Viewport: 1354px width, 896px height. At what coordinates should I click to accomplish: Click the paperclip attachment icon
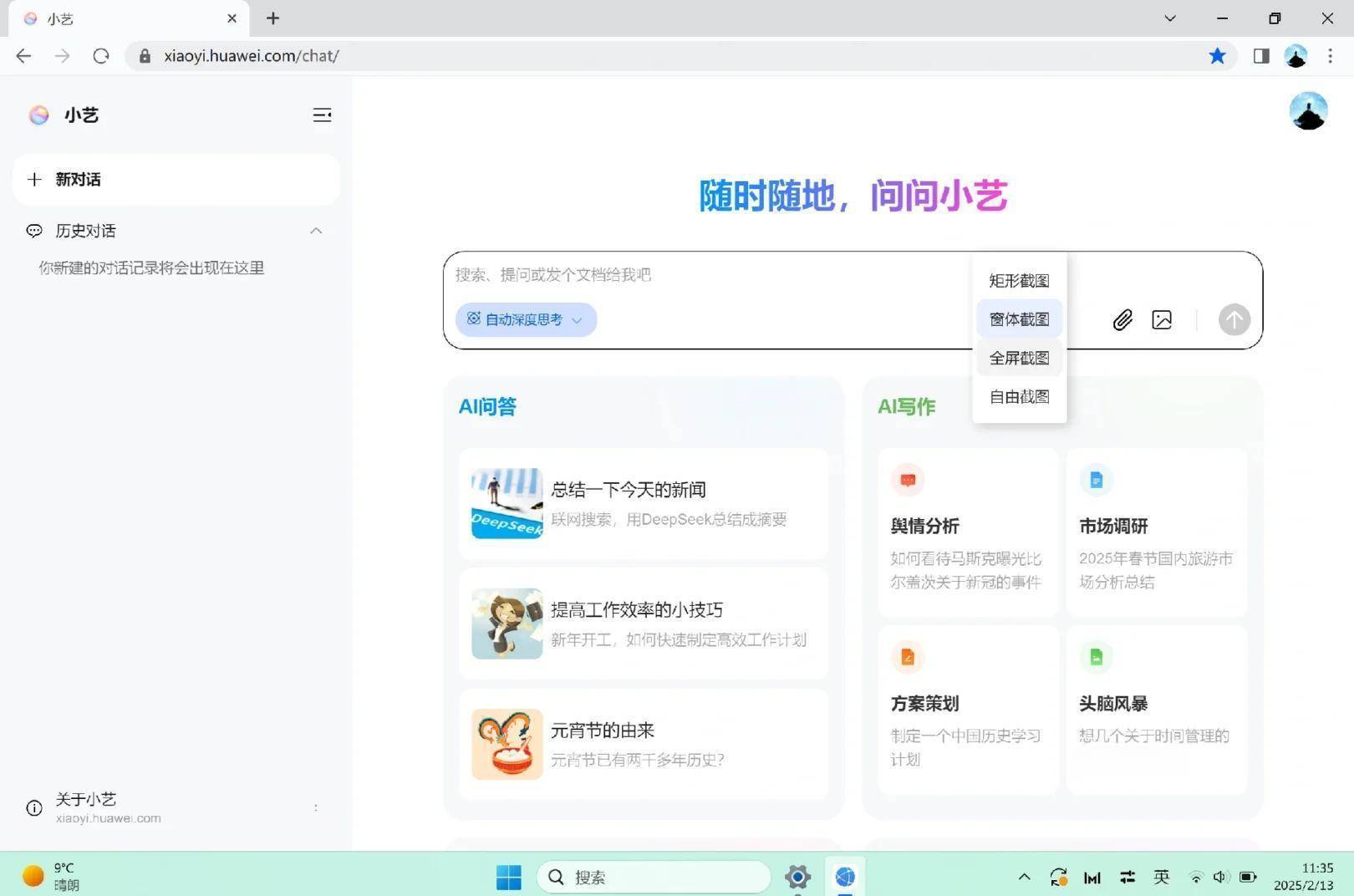[1122, 319]
